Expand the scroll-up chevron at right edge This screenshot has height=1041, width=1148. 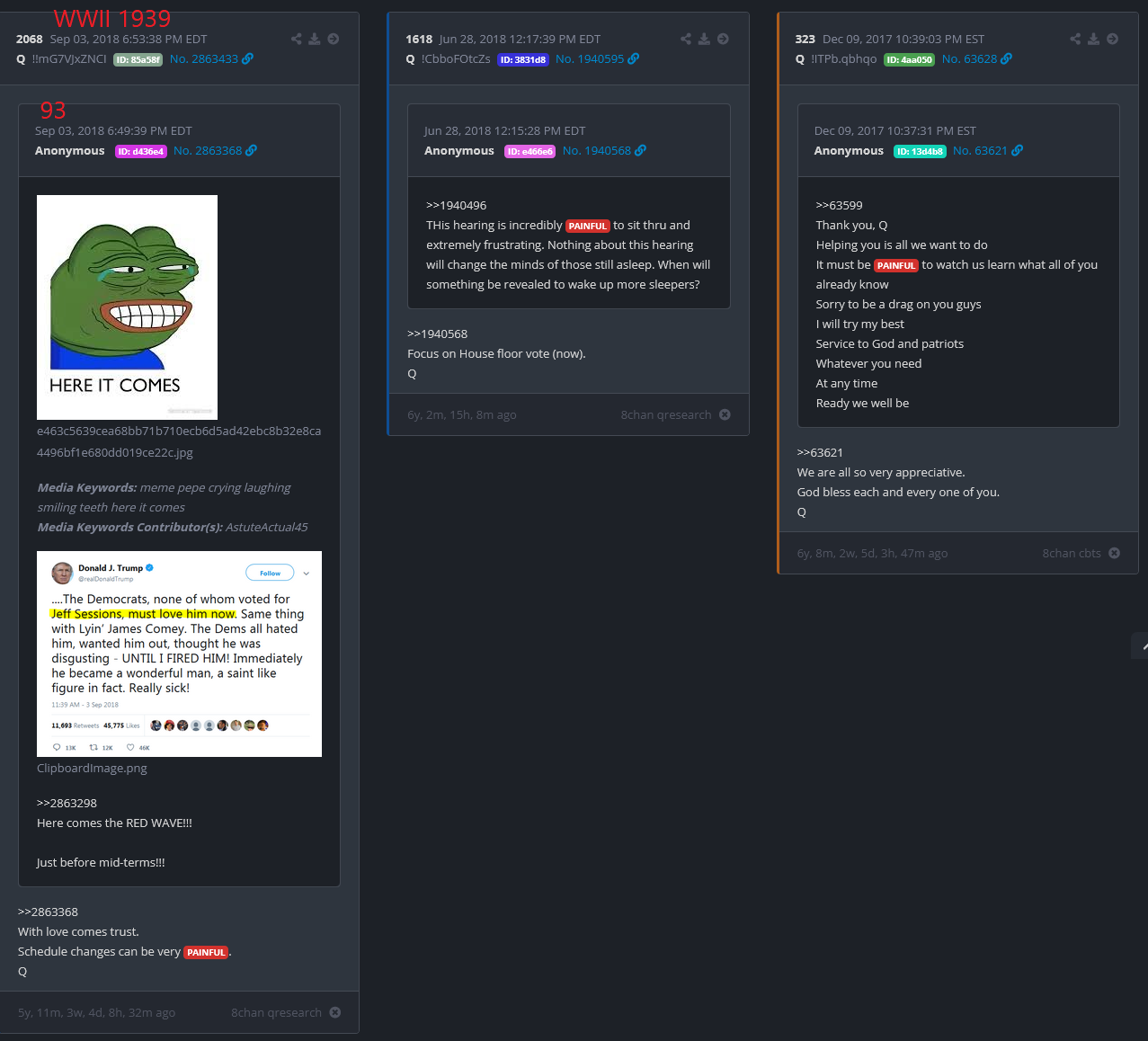(1142, 645)
